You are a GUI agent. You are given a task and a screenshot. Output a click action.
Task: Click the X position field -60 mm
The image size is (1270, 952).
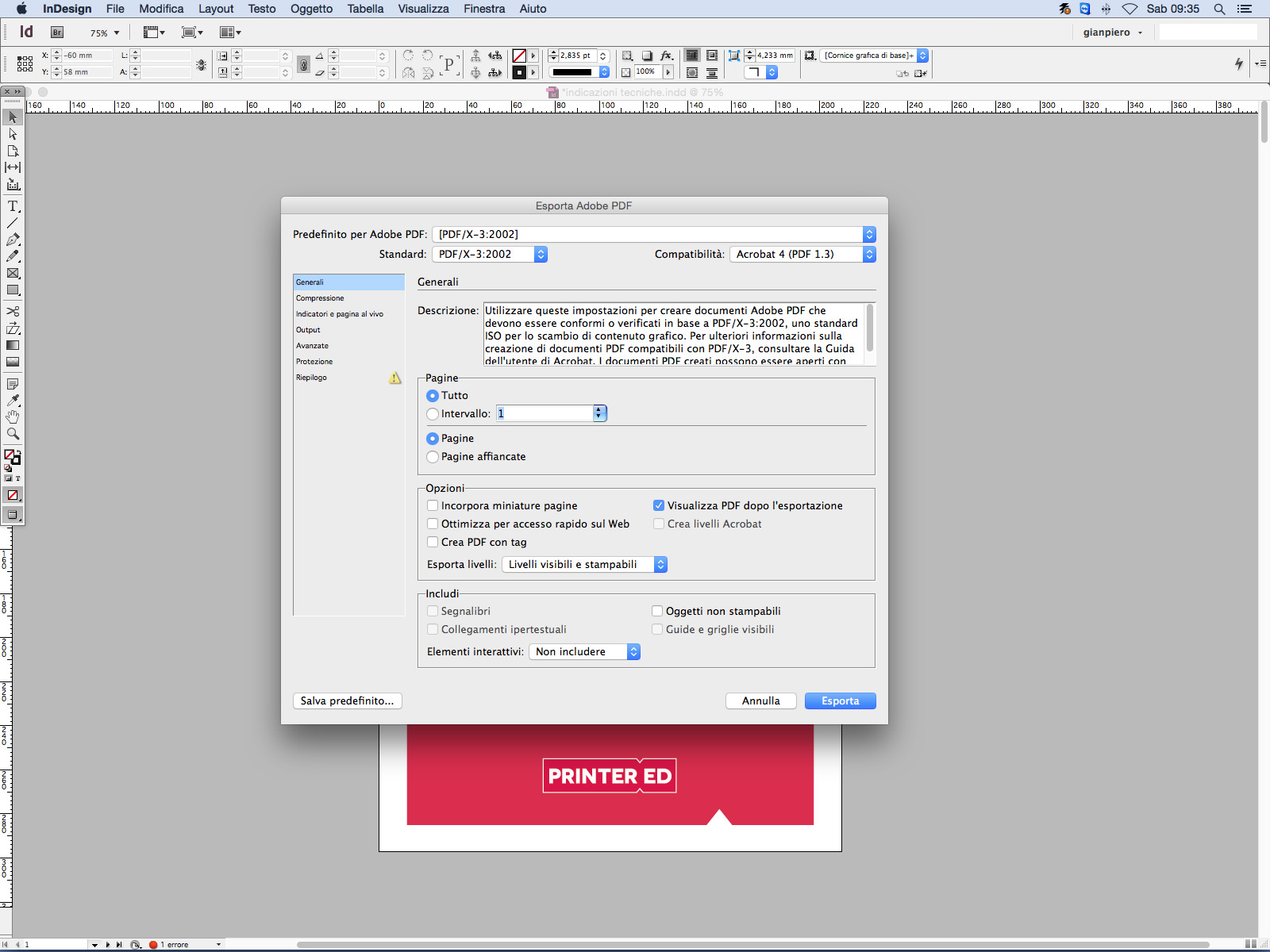[86, 56]
